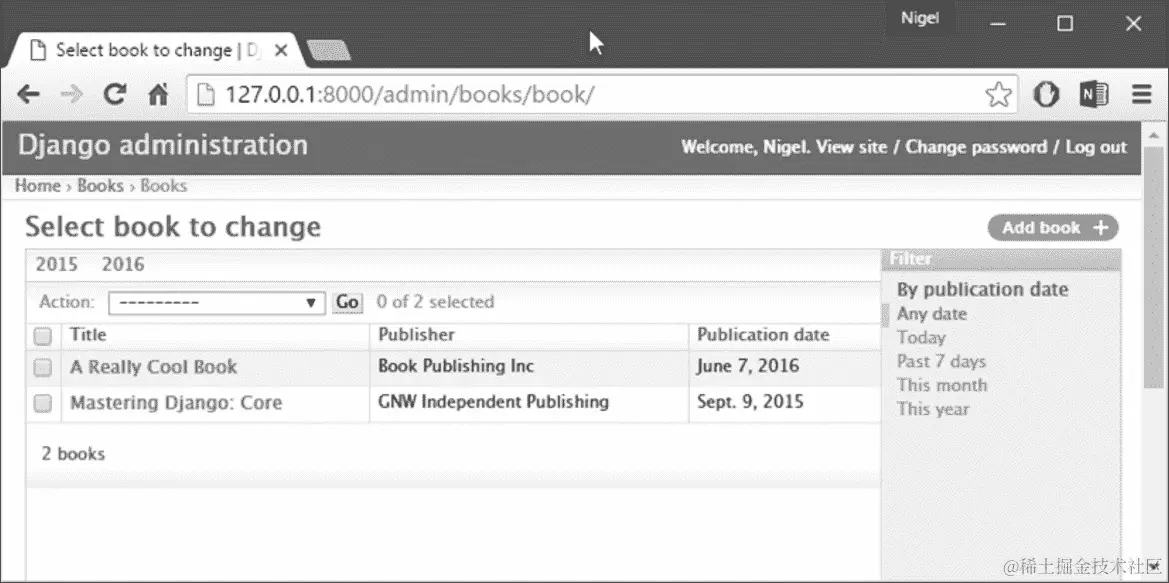Click the 'Sept. 9, 2015' date cell

click(750, 402)
